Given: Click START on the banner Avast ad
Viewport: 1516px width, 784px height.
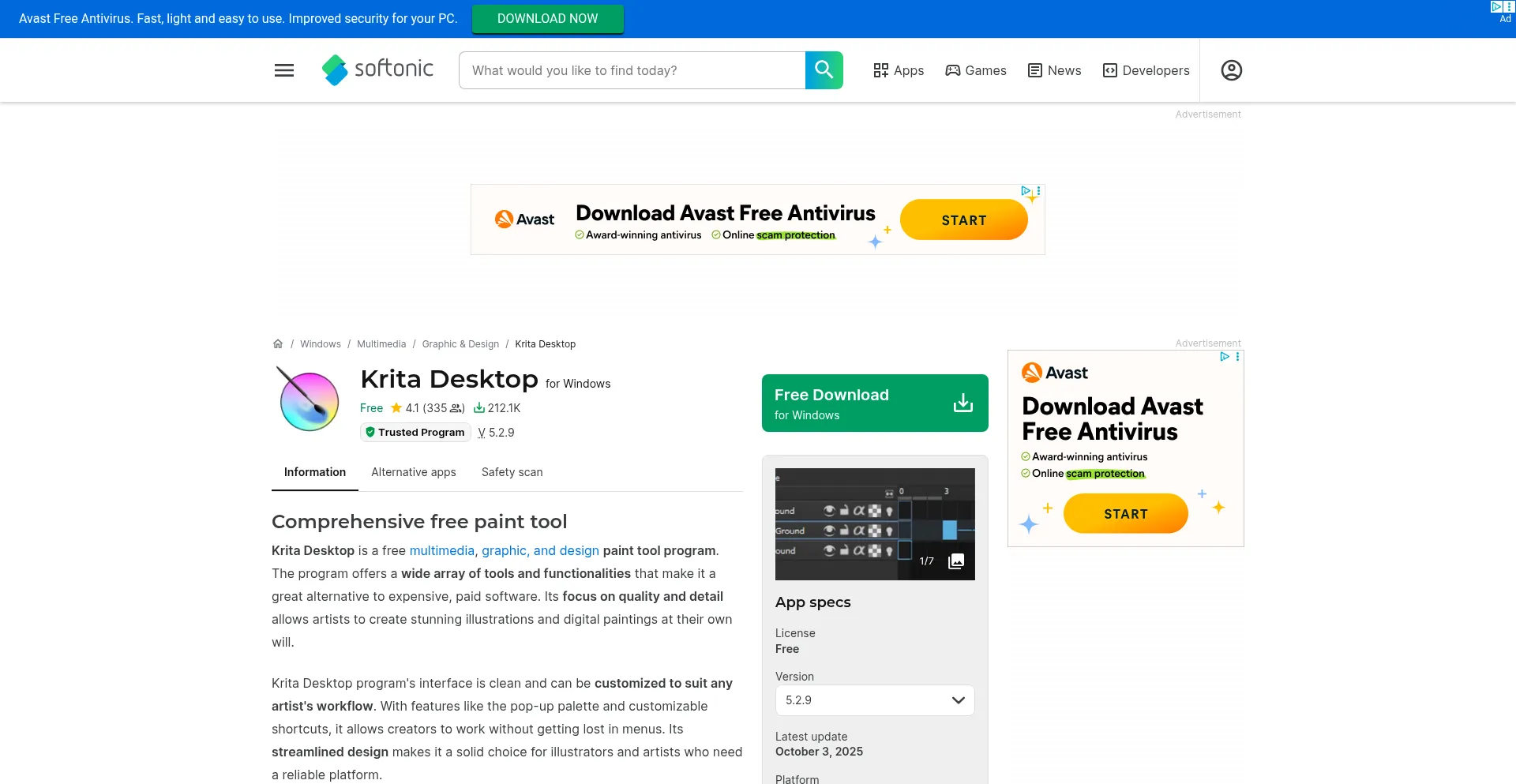Looking at the screenshot, I should pyautogui.click(x=963, y=219).
